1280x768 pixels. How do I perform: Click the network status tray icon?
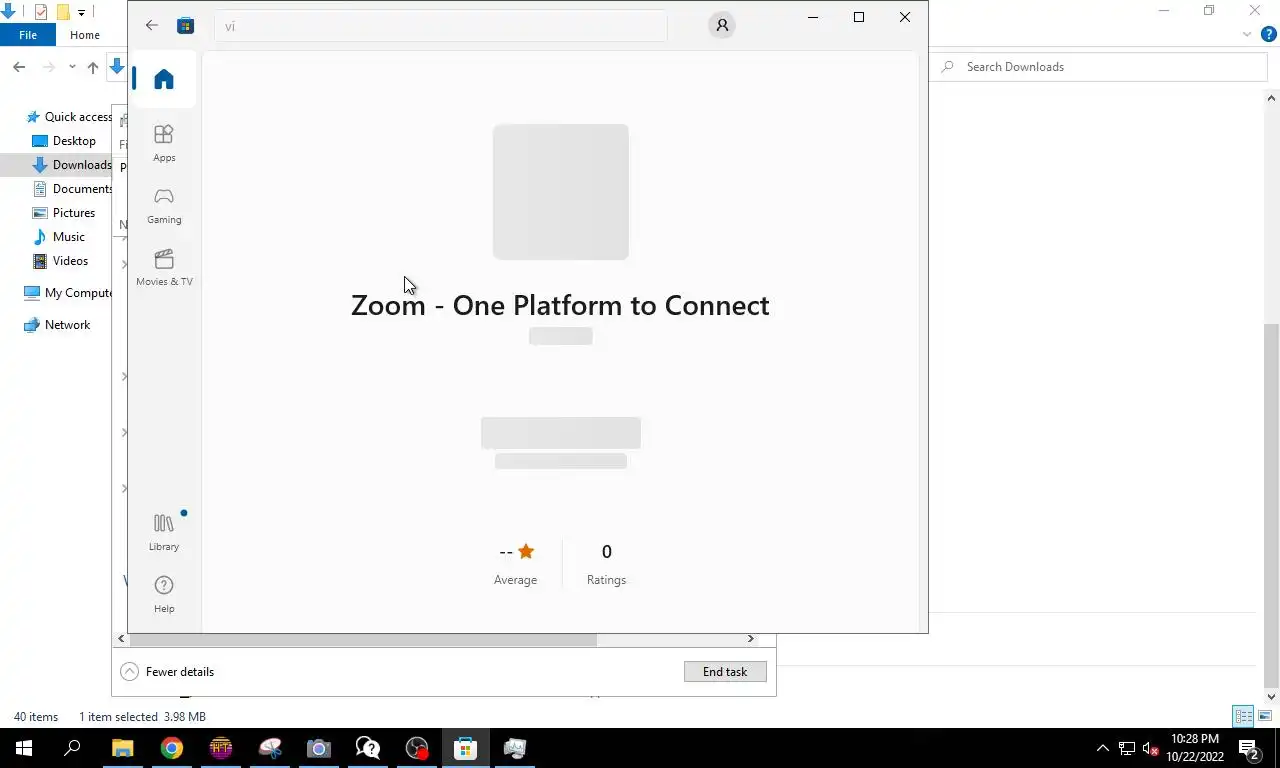click(x=1127, y=748)
